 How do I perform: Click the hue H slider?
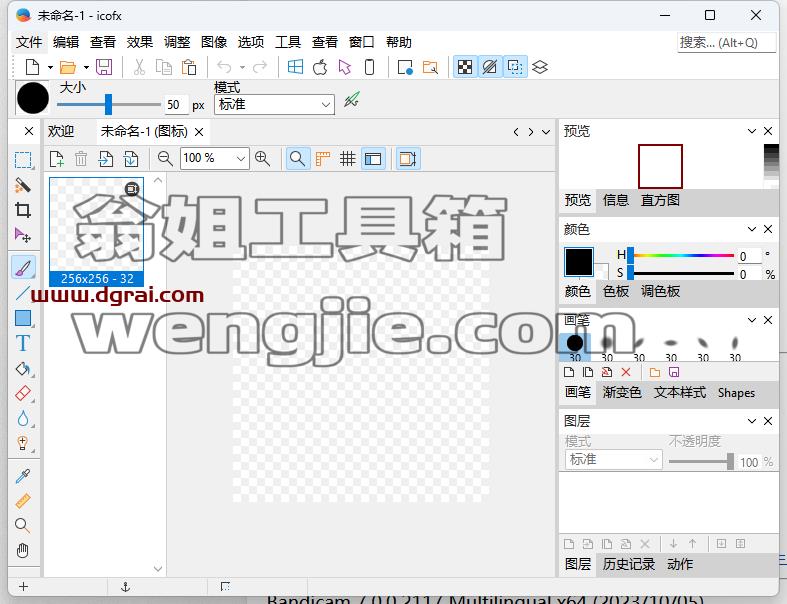681,255
